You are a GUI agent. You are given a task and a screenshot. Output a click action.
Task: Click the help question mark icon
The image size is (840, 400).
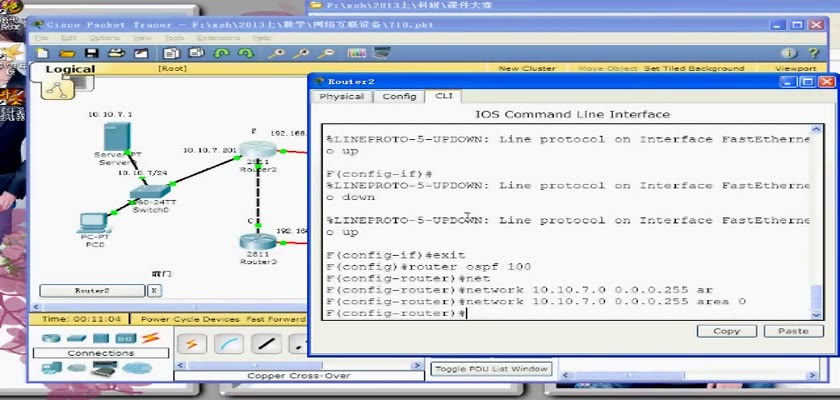pyautogui.click(x=814, y=53)
